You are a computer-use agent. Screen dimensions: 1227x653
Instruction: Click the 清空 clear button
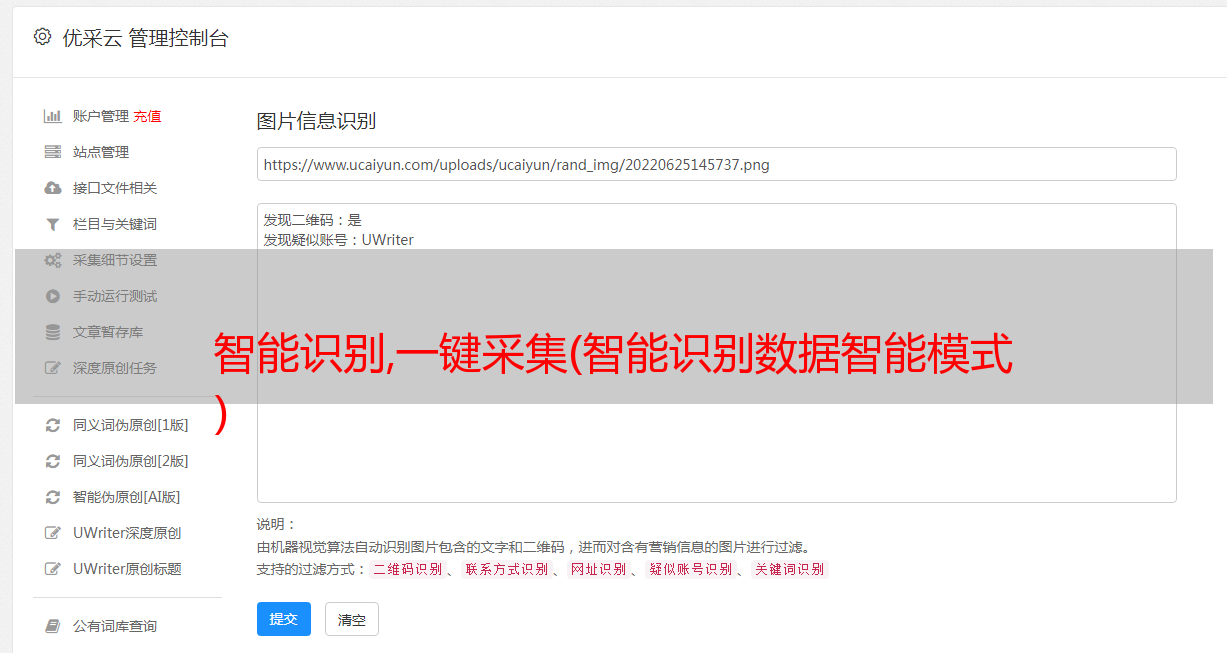pos(352,619)
